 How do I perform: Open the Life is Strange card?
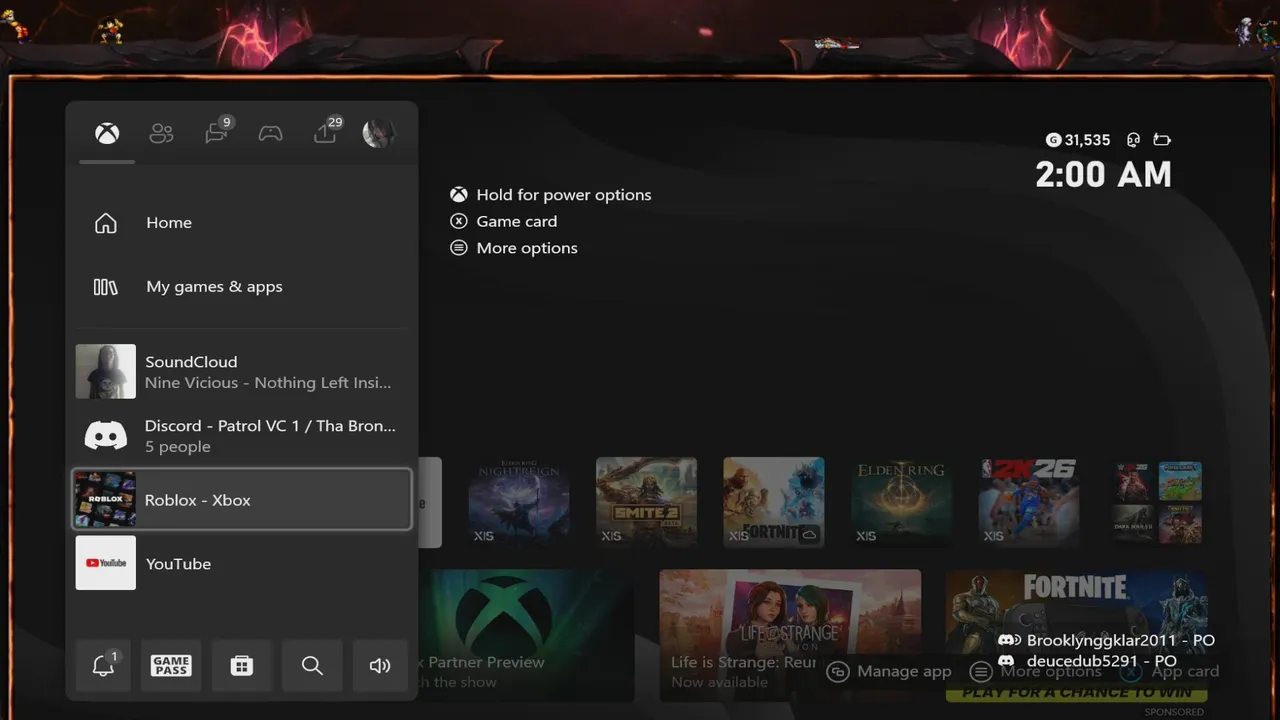click(x=790, y=635)
